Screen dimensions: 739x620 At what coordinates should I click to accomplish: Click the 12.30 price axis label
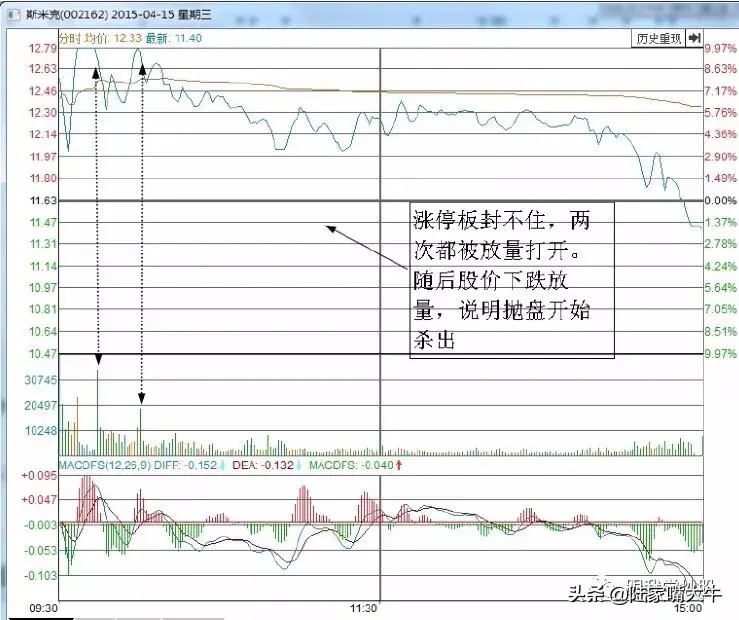pos(43,113)
